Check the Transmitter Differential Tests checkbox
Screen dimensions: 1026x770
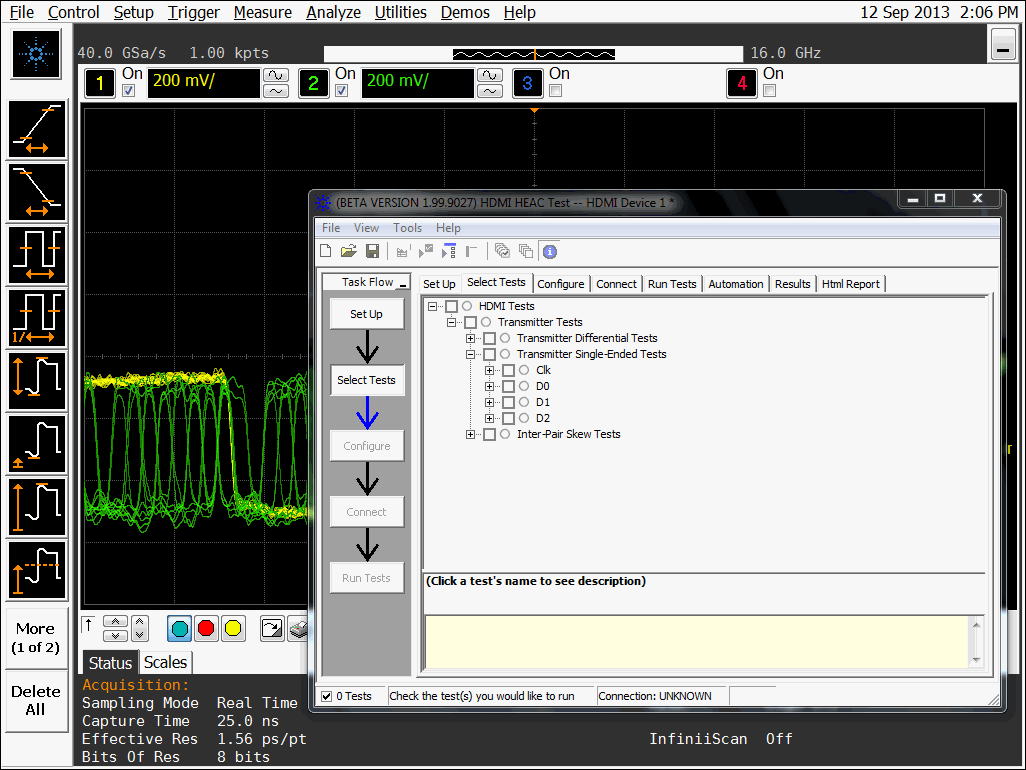point(489,339)
